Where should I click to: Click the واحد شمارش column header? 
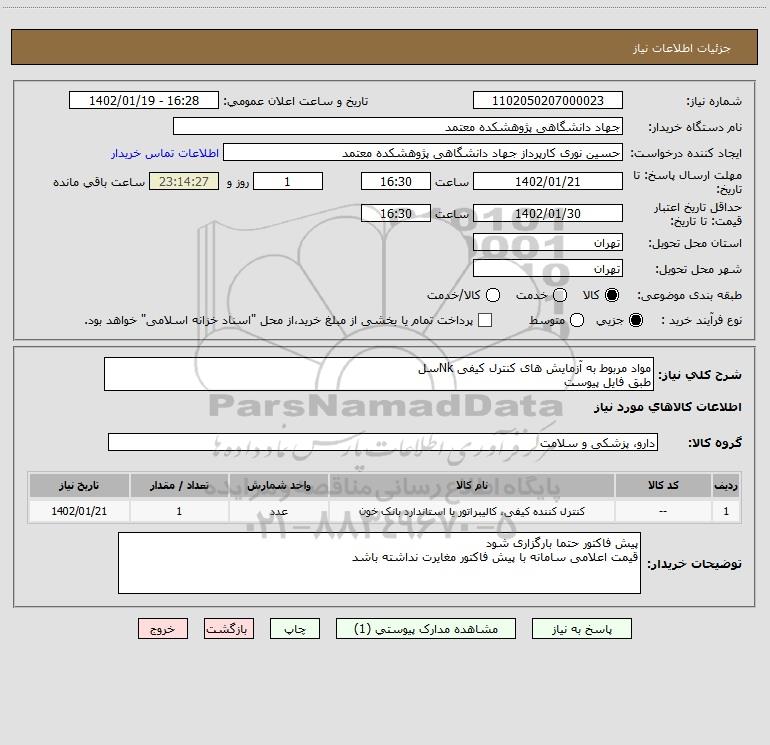[278, 485]
